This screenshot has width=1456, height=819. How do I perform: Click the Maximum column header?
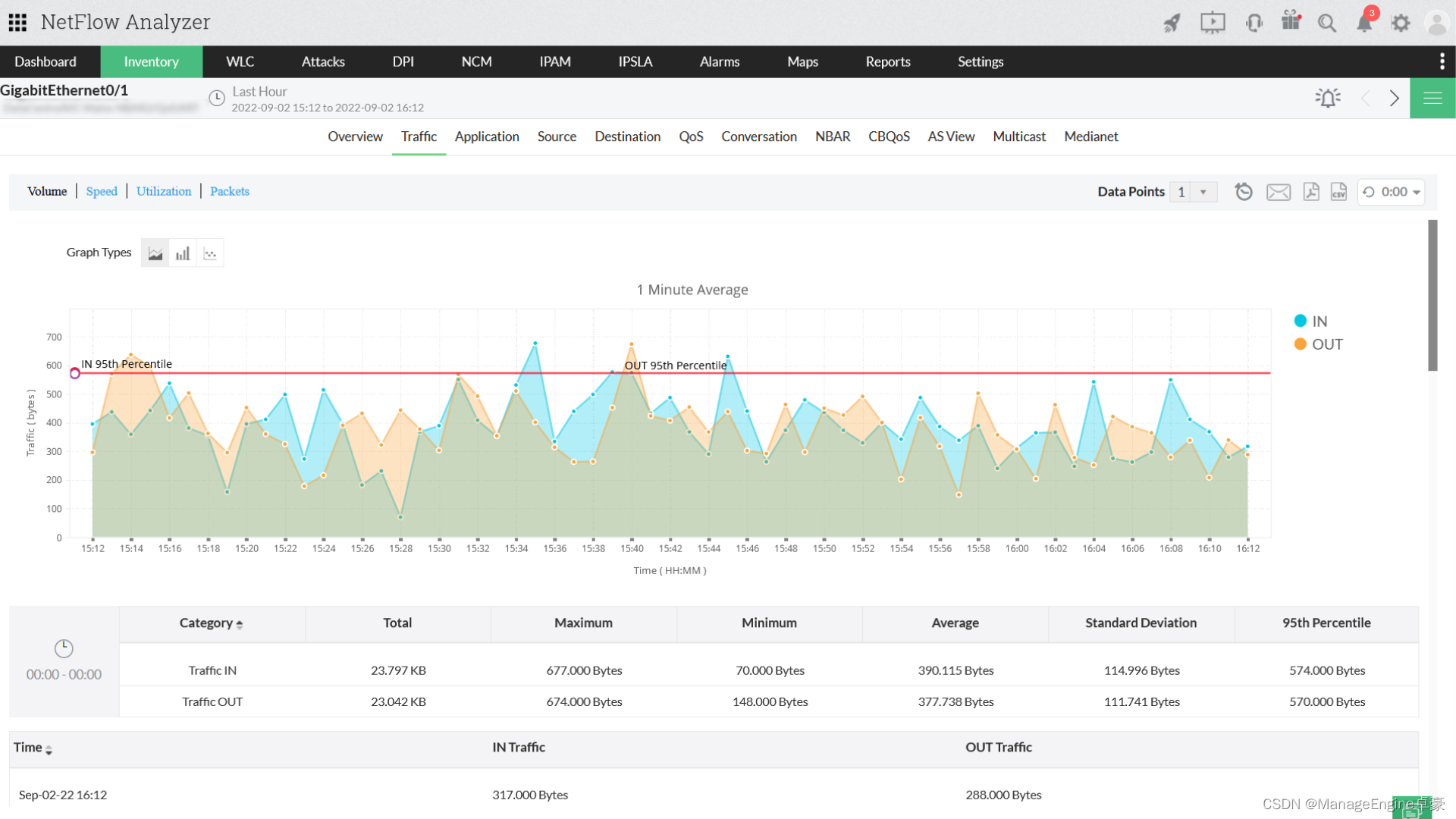583,623
